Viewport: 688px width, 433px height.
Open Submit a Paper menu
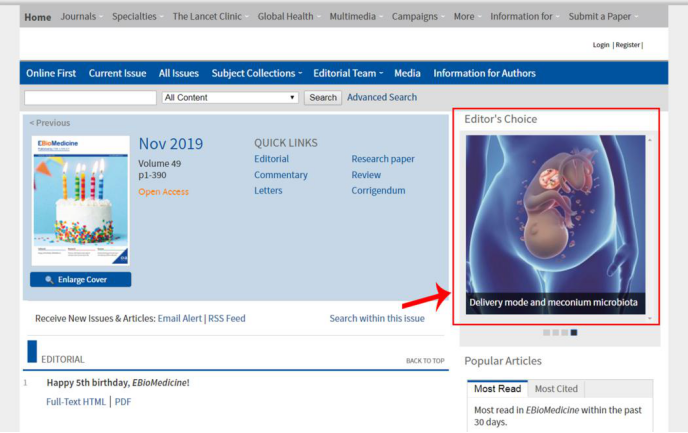coord(603,17)
